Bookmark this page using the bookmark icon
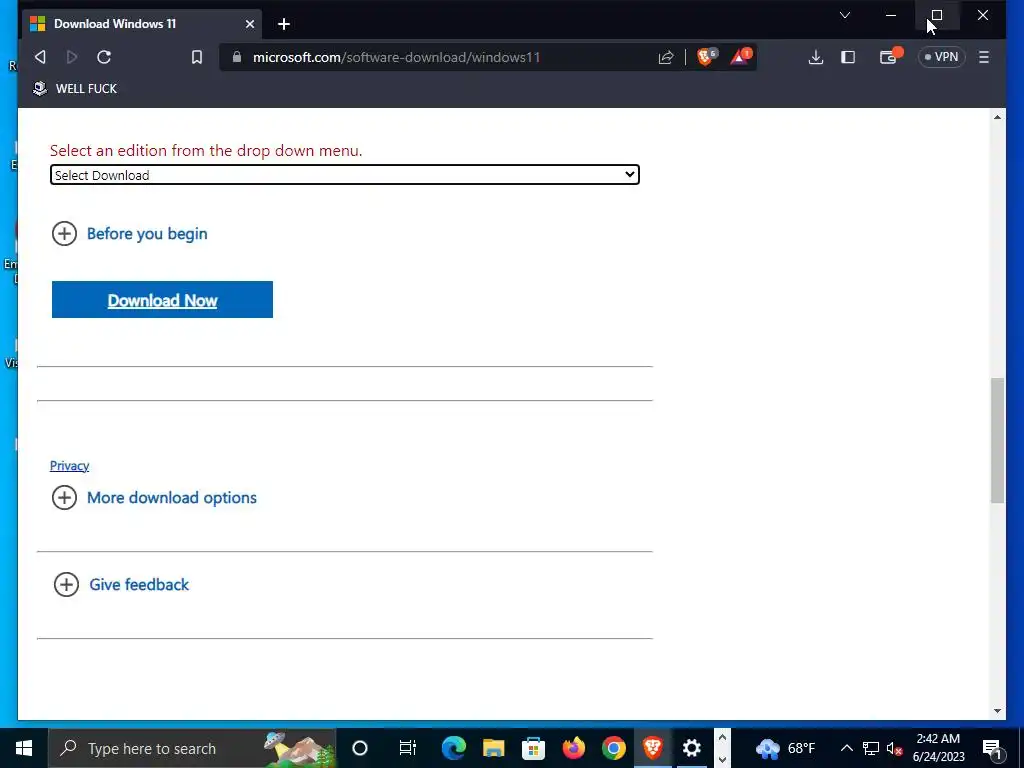 (x=197, y=57)
